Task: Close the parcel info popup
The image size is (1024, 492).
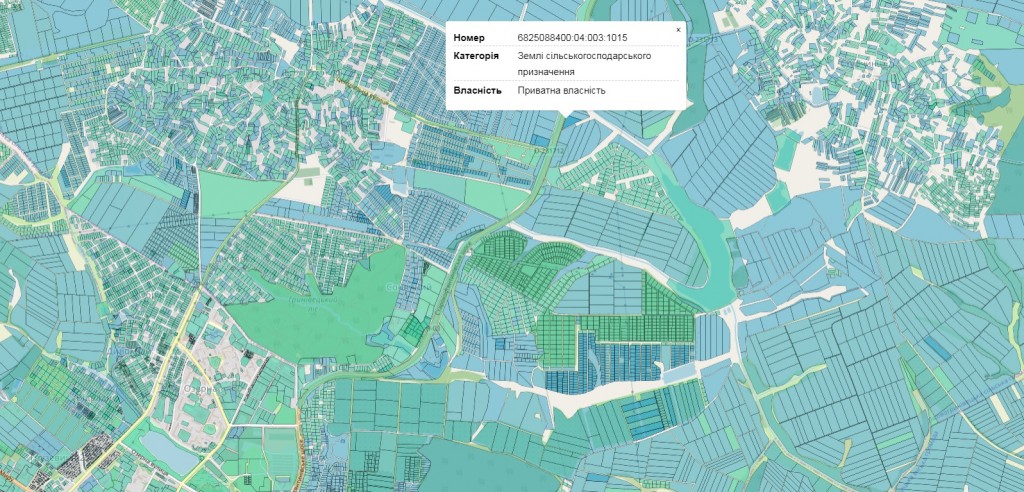Action: click(677, 30)
